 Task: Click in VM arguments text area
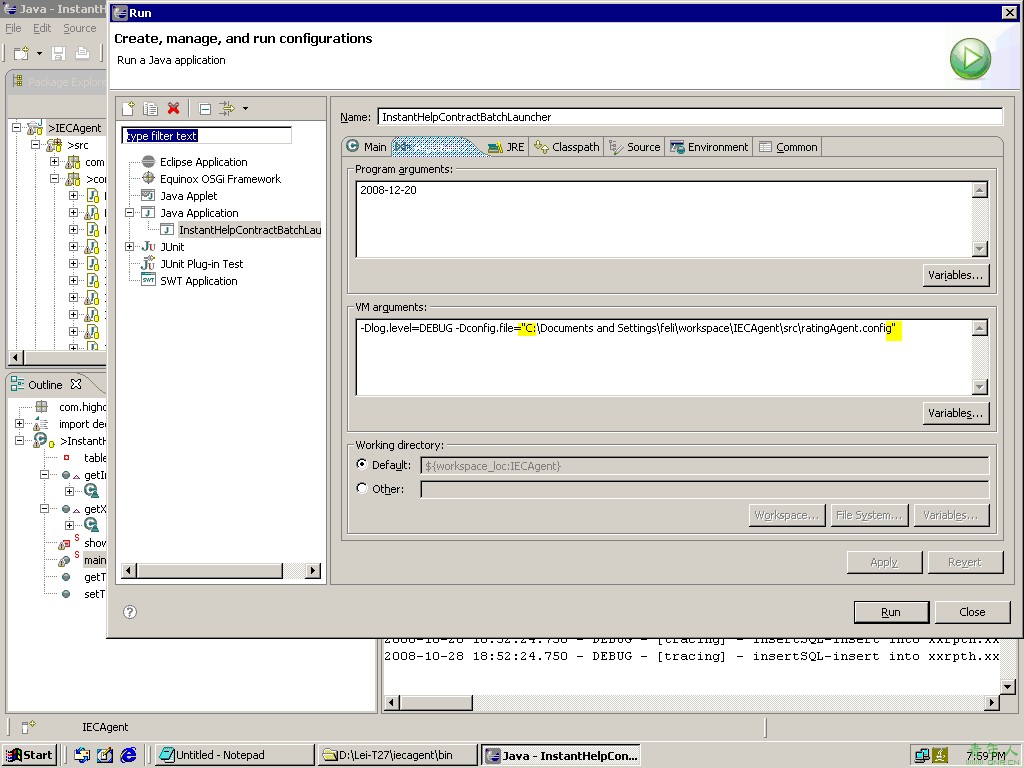[664, 357]
